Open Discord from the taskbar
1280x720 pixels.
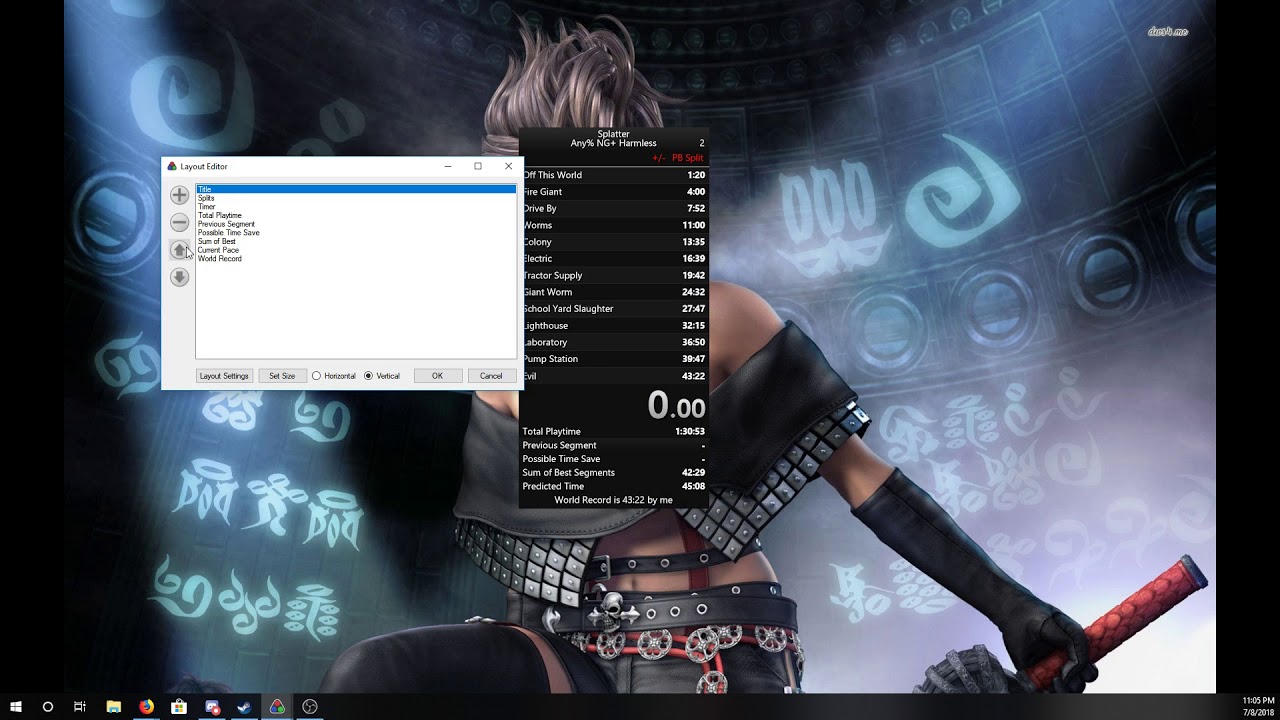(x=212, y=706)
